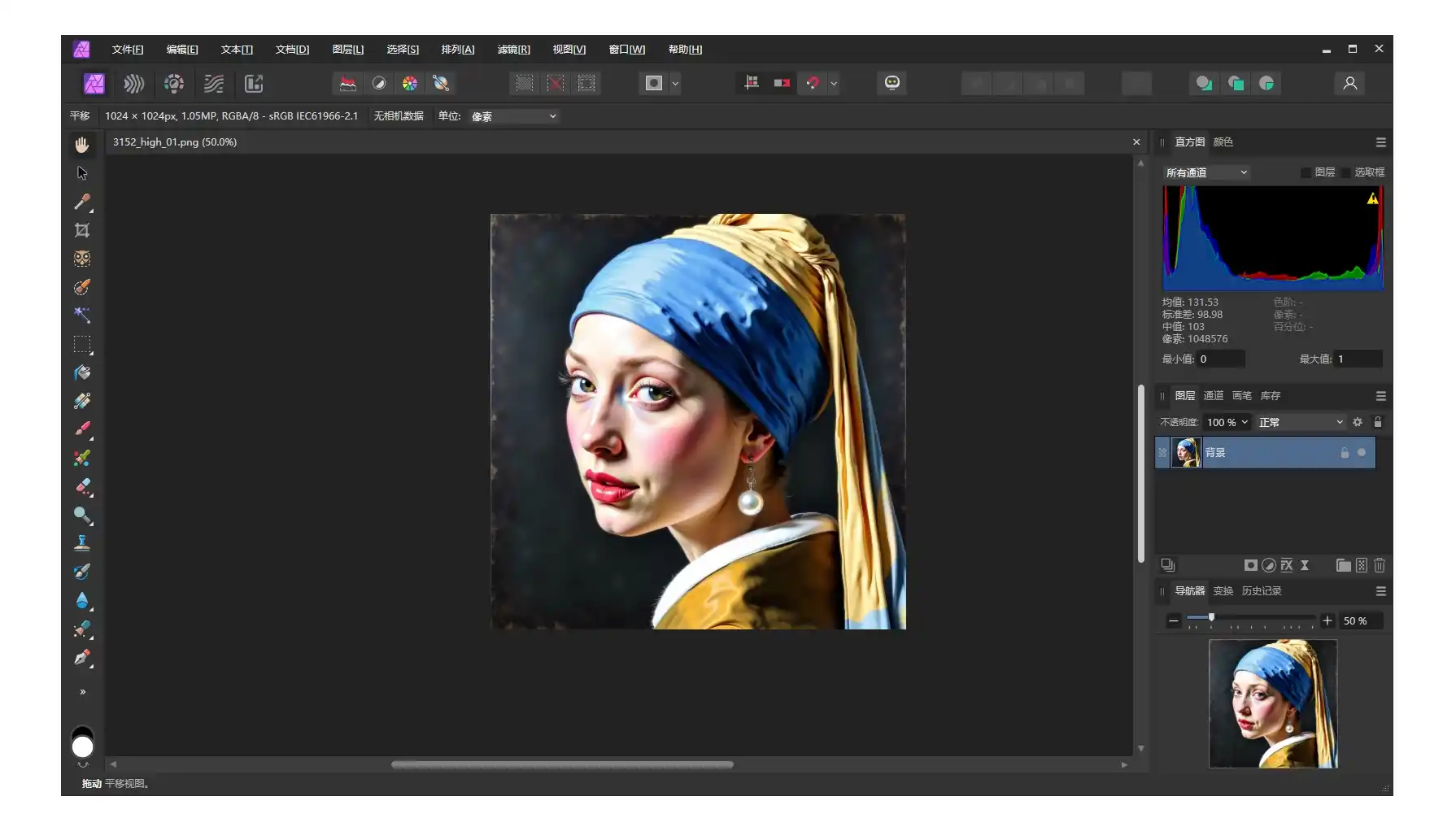
Task: Select the Crop tool
Action: pos(82,230)
